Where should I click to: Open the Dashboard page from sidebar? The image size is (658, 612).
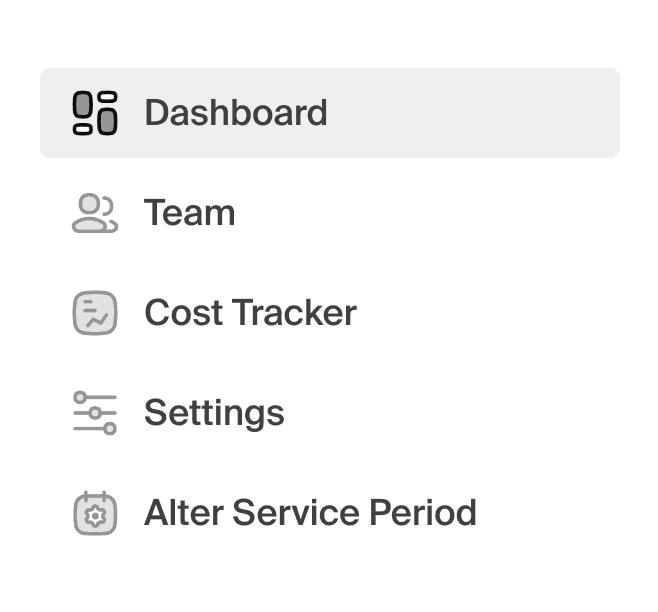point(235,113)
